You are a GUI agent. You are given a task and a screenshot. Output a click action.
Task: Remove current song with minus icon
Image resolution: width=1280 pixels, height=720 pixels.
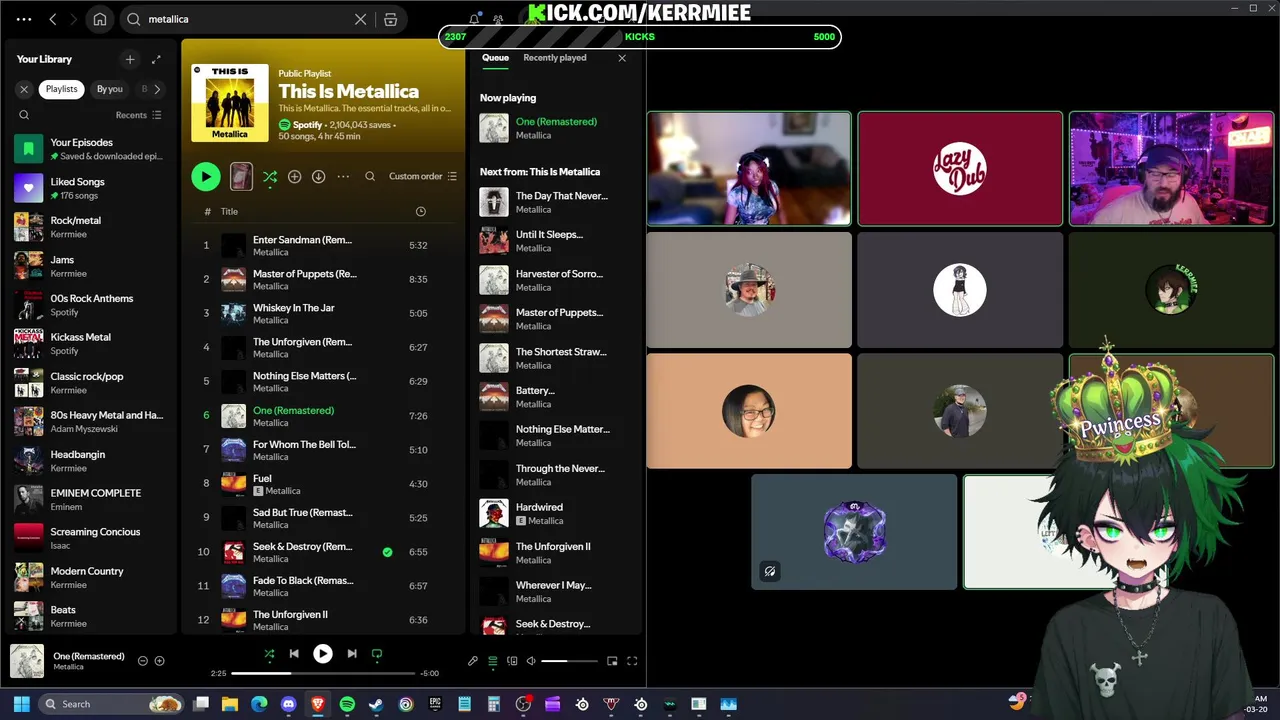point(142,661)
